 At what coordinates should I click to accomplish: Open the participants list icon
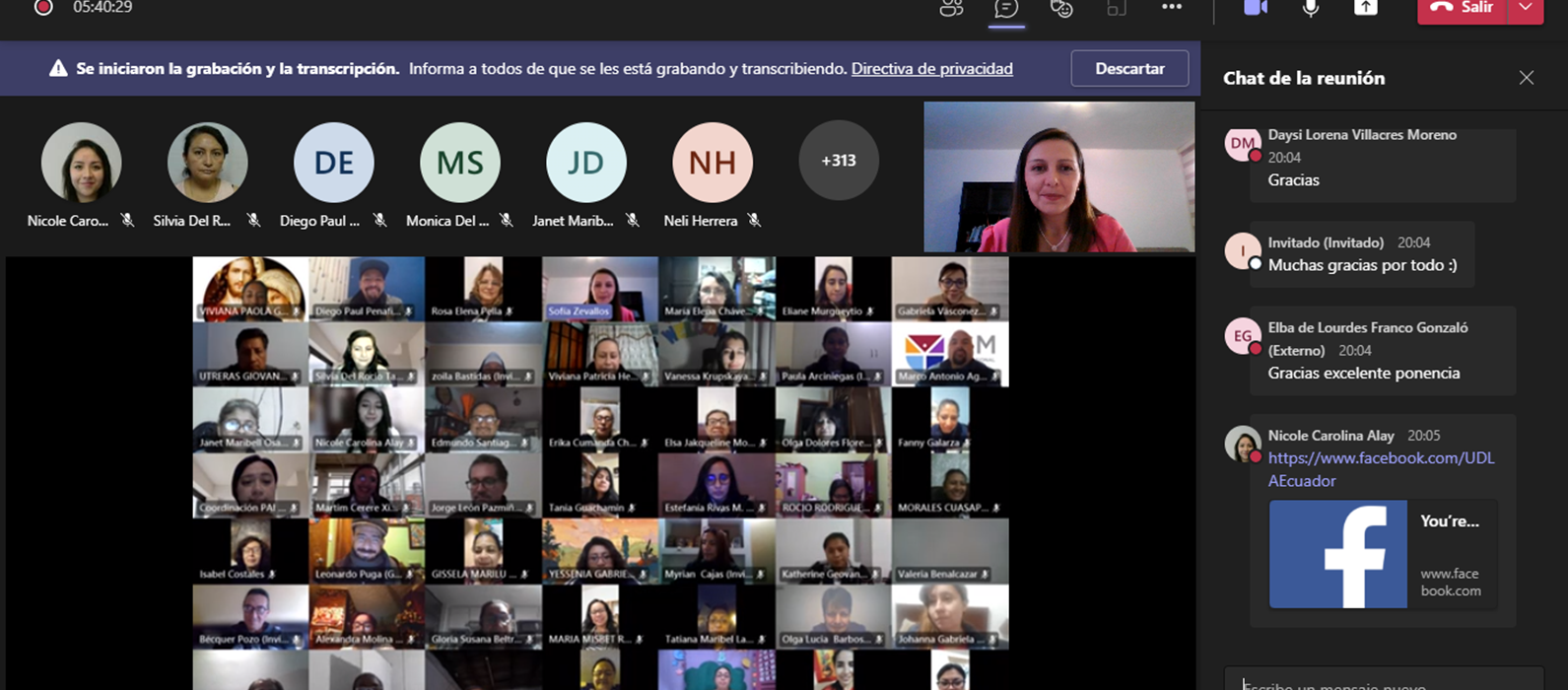[x=951, y=9]
